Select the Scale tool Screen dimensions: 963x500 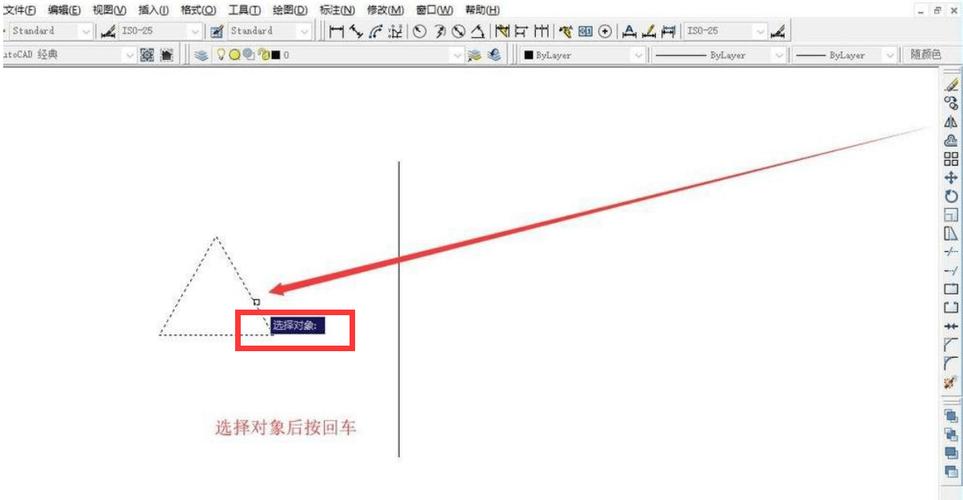pos(951,215)
